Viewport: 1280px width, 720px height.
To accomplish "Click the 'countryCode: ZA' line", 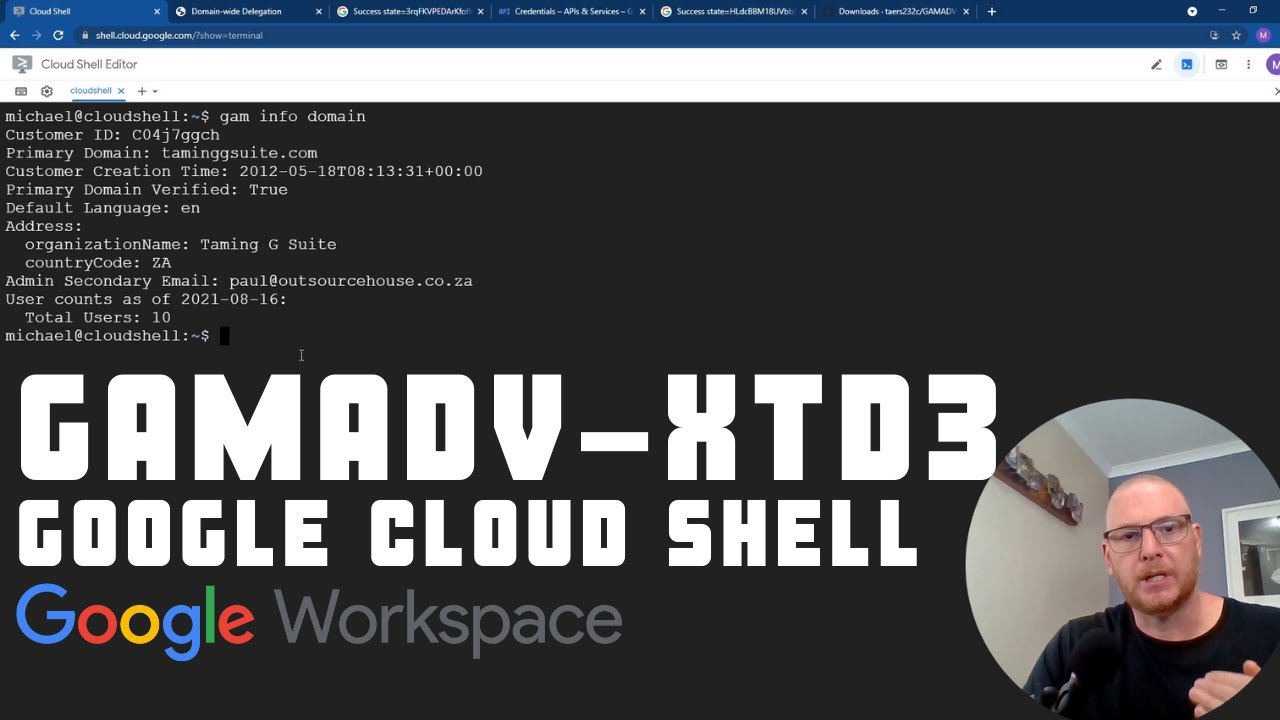I will (97, 262).
